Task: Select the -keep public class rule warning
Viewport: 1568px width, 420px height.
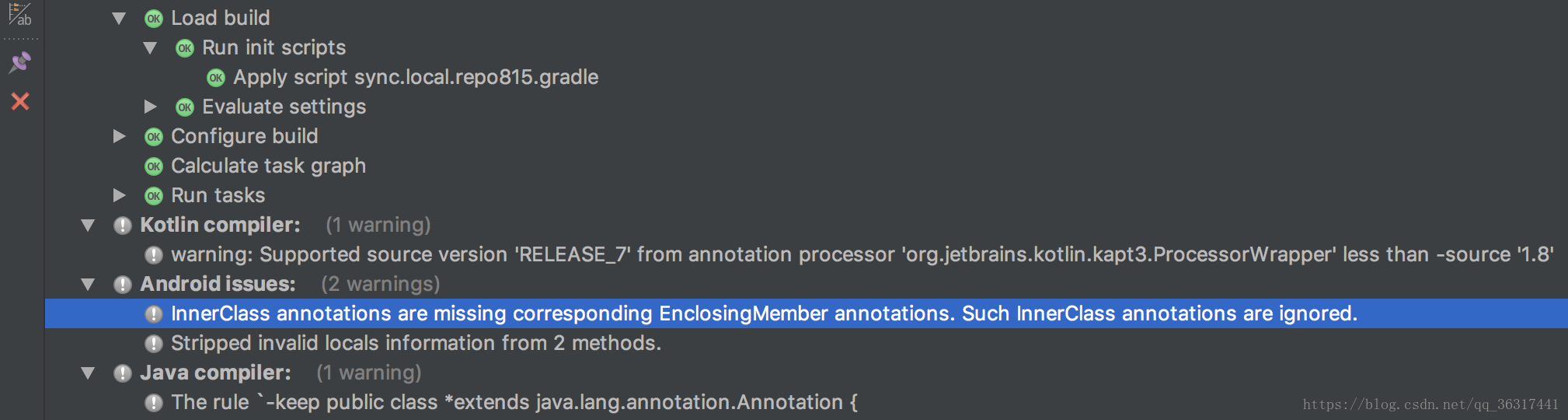Action: (514, 402)
